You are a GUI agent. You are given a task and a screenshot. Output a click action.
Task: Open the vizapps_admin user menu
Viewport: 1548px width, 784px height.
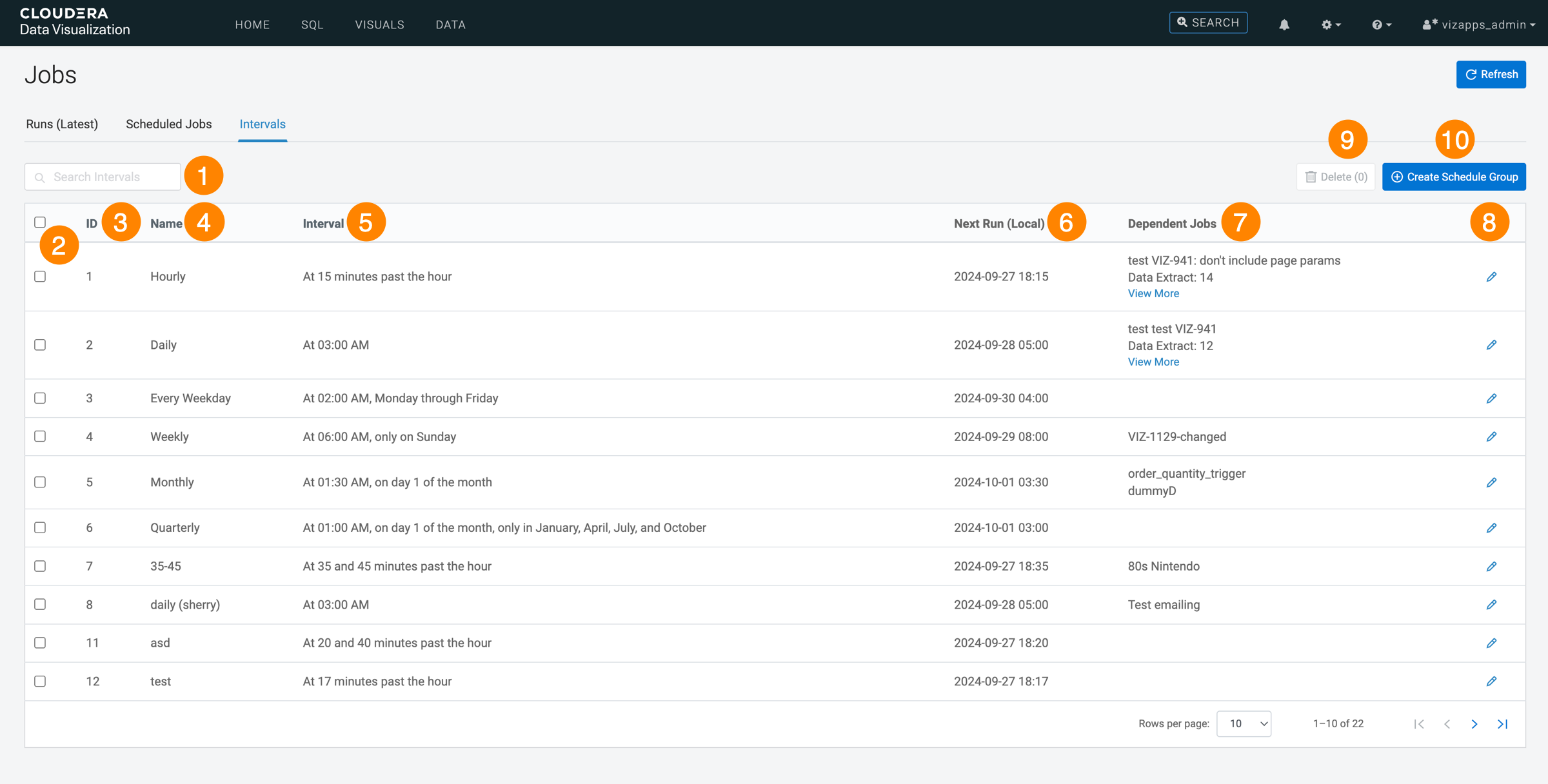tap(1478, 24)
